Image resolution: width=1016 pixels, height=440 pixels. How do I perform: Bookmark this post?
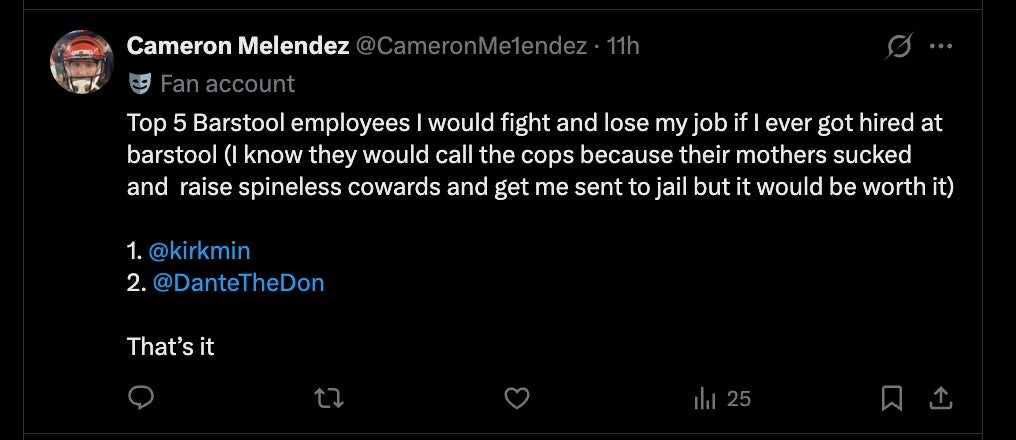(x=891, y=399)
